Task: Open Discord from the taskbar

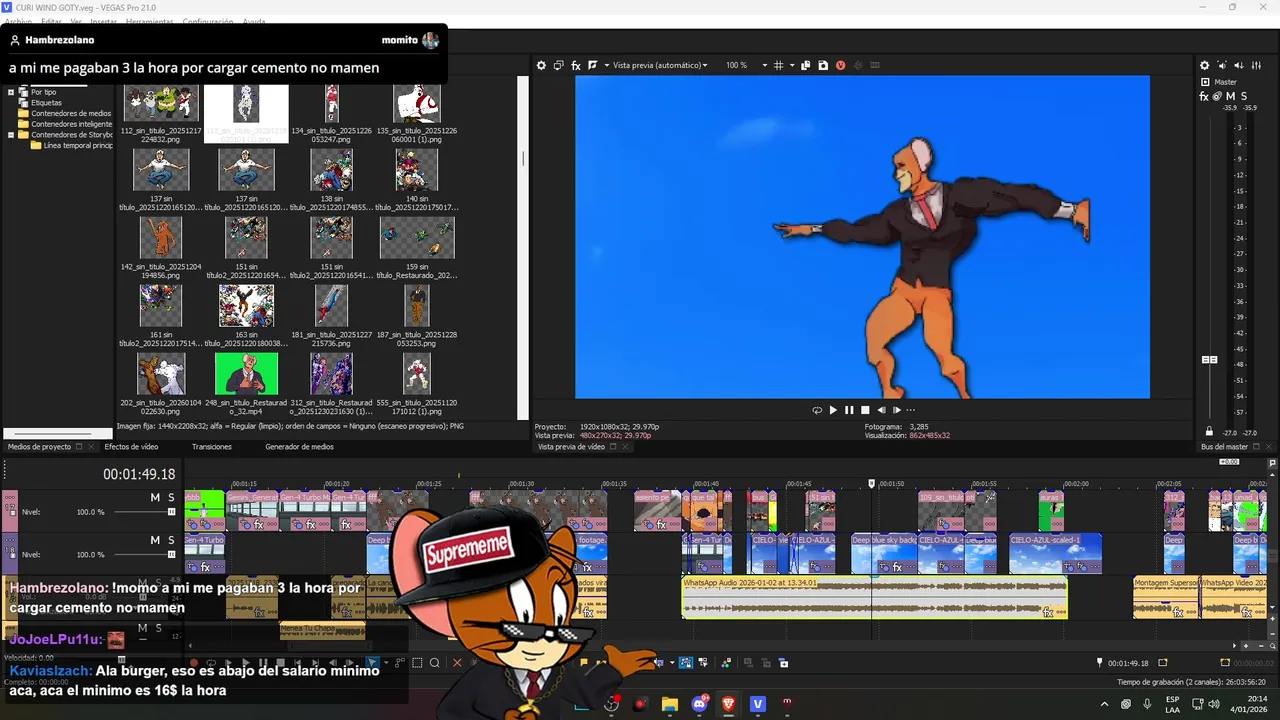Action: click(x=699, y=704)
